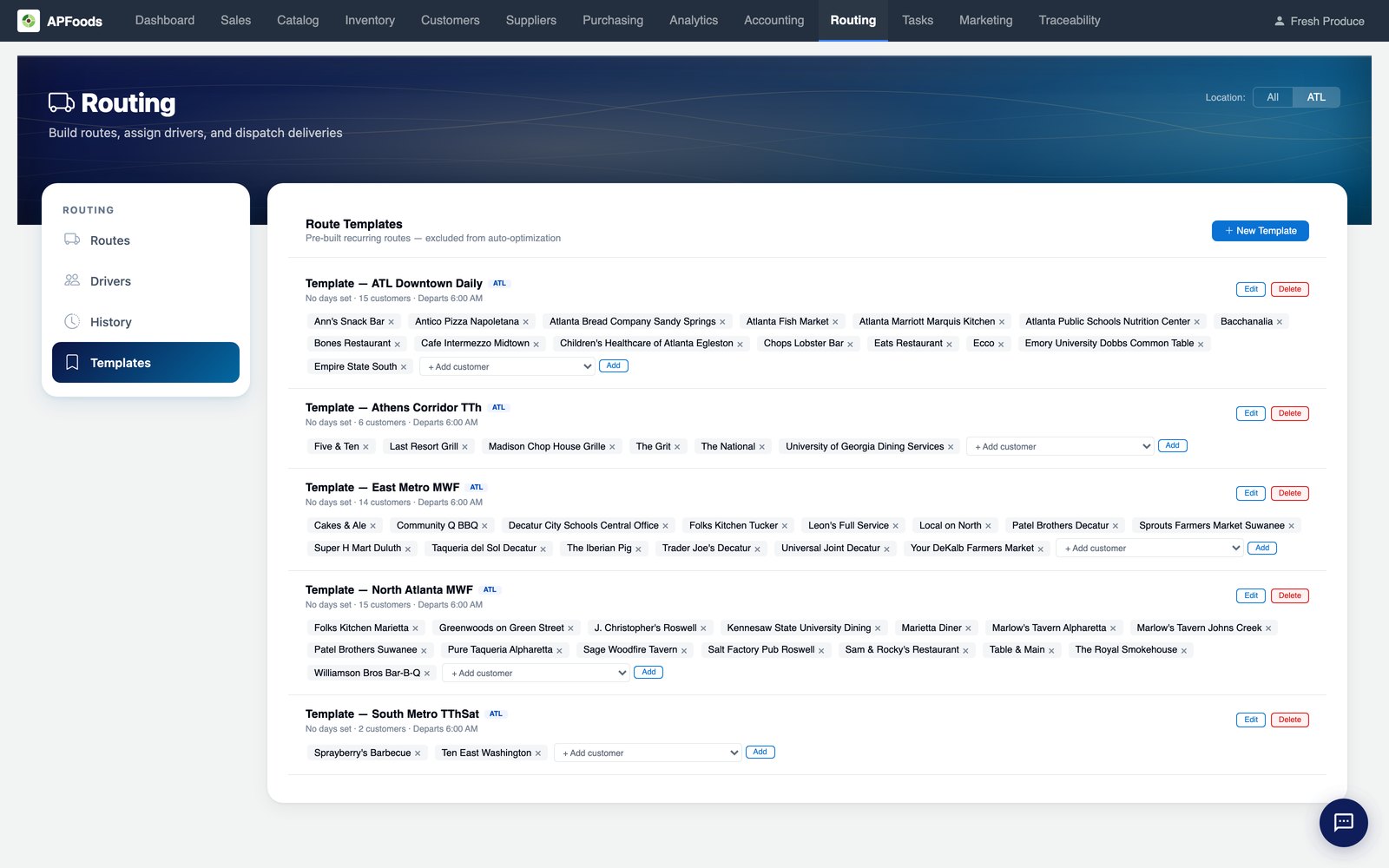Click Add button for North Atlanta MWF
1389x868 pixels.
(x=648, y=673)
